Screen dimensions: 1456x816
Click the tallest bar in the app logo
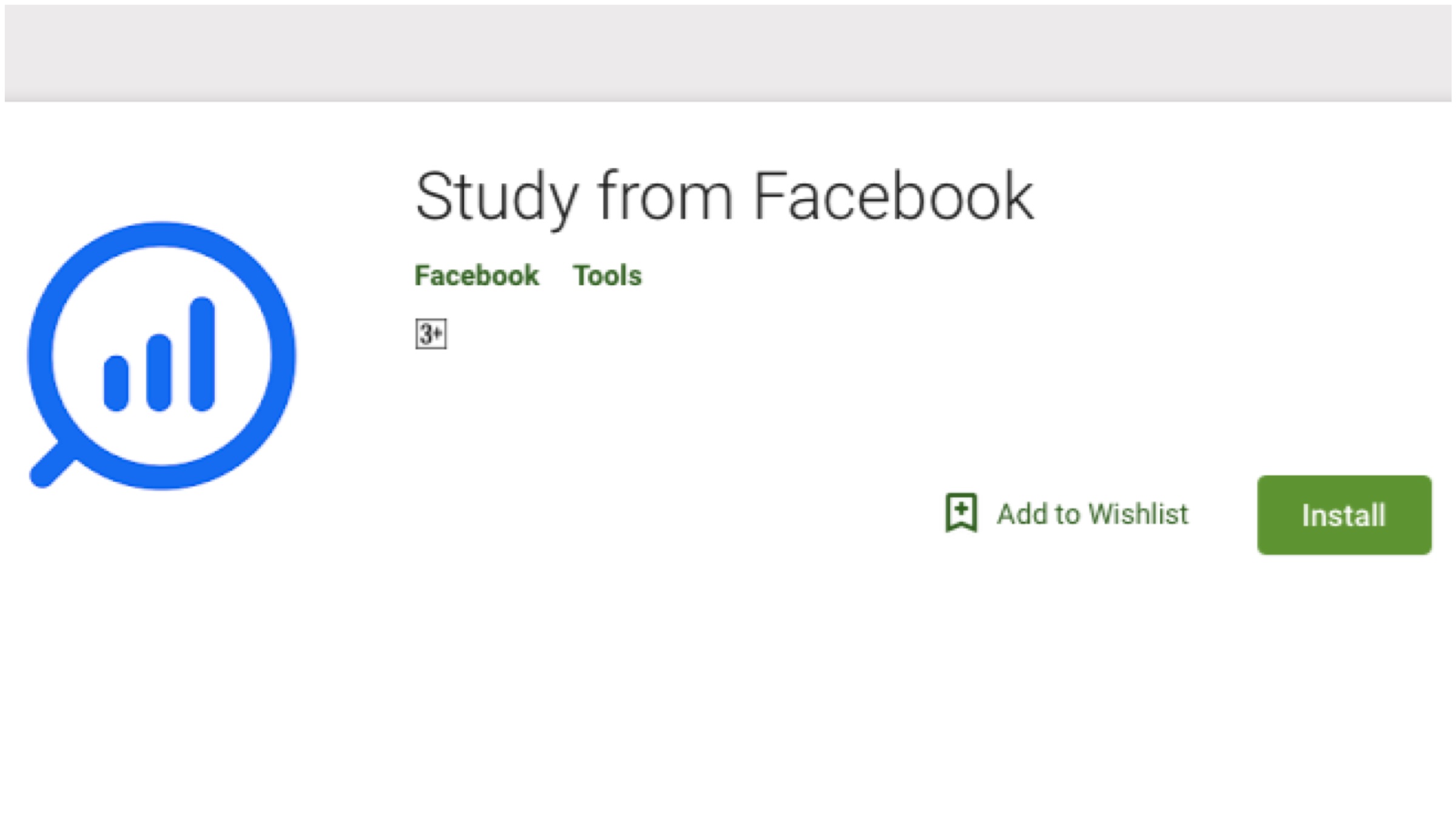click(x=202, y=354)
